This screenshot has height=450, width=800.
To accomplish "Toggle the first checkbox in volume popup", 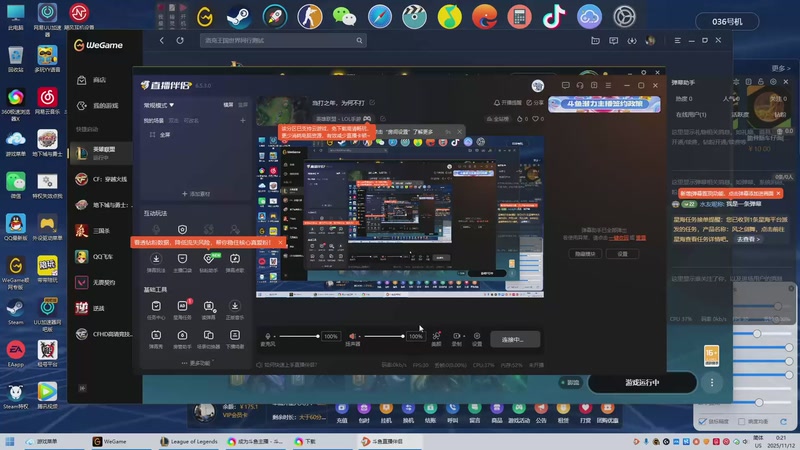I will [x=703, y=421].
